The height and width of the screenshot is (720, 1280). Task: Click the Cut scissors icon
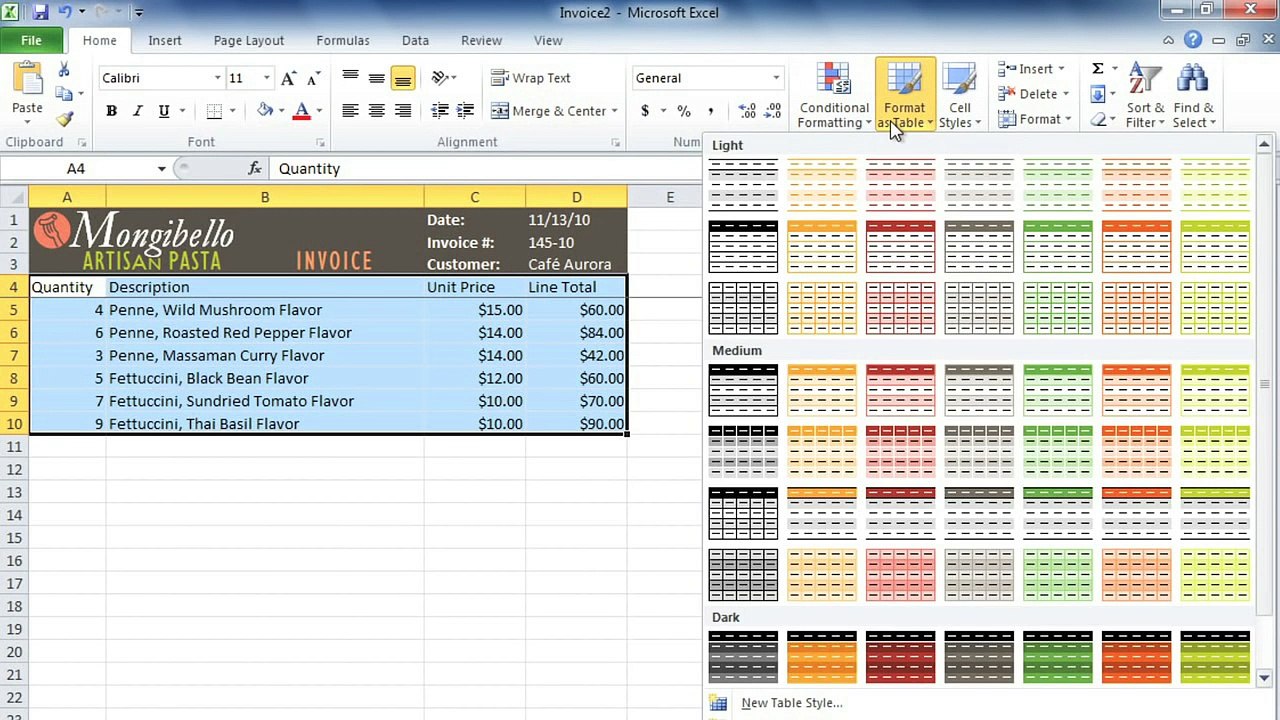pos(64,70)
